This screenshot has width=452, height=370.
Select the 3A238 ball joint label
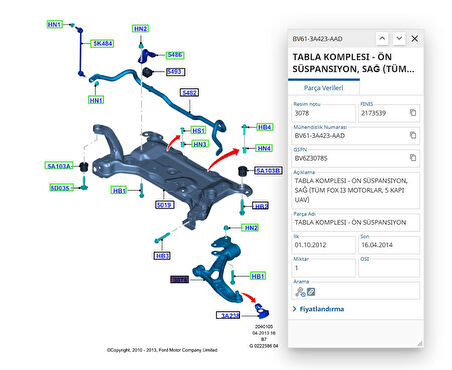click(229, 315)
